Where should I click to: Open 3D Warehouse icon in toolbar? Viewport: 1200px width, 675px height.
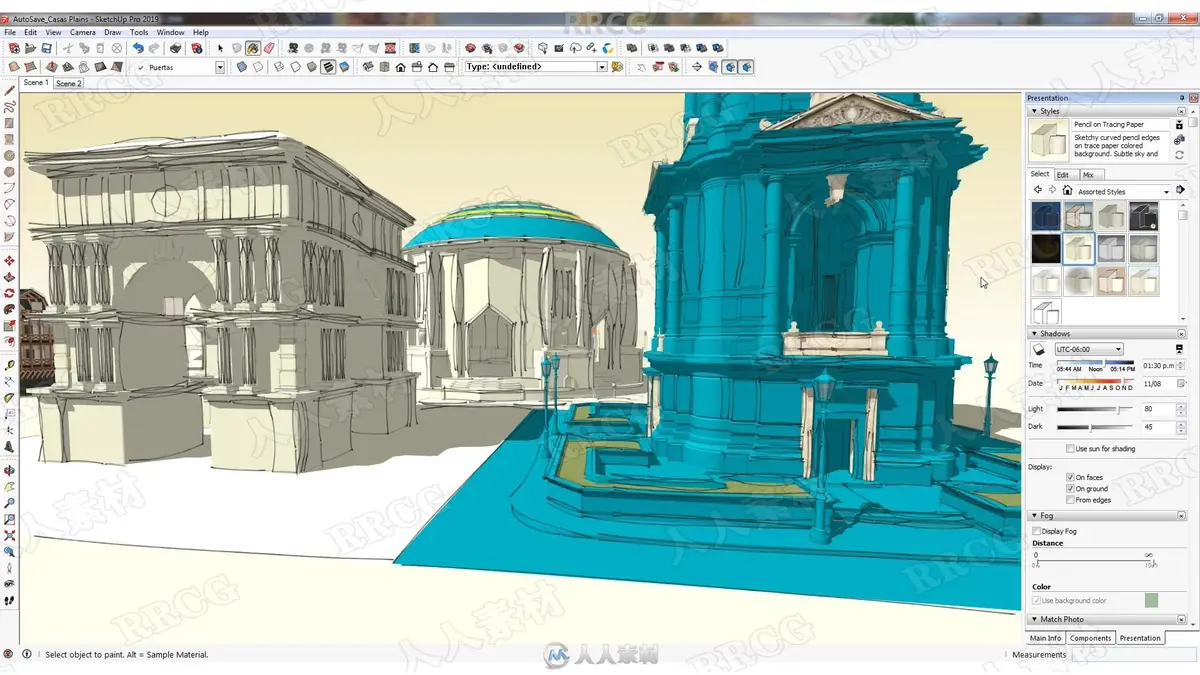[544, 48]
